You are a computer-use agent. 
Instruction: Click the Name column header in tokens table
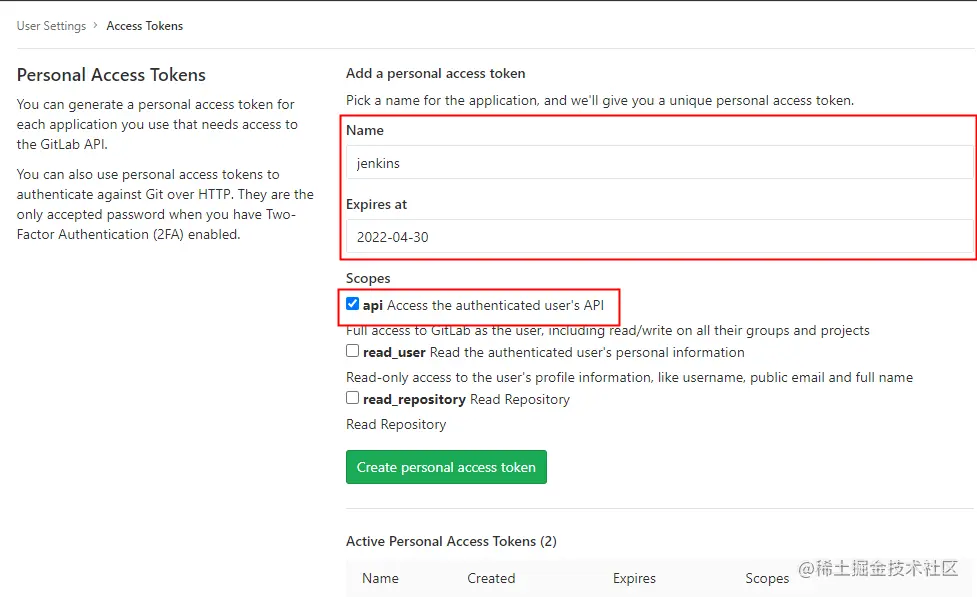pyautogui.click(x=380, y=578)
